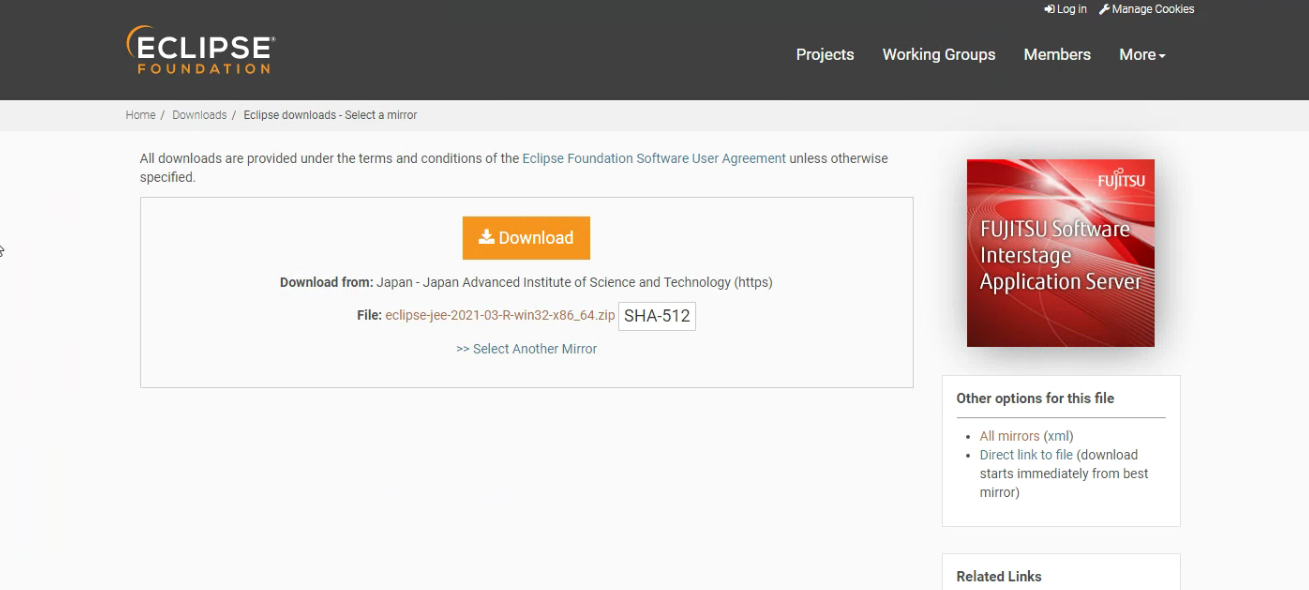Open the Members menu item
Viewport: 1309px width, 590px height.
tap(1057, 55)
